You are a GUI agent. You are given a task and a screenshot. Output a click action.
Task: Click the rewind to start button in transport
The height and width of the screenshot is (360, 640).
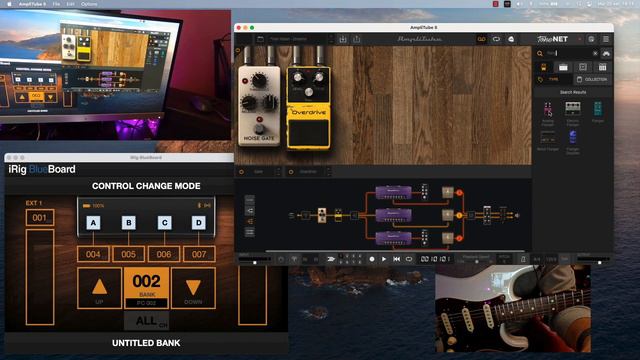coord(396,259)
